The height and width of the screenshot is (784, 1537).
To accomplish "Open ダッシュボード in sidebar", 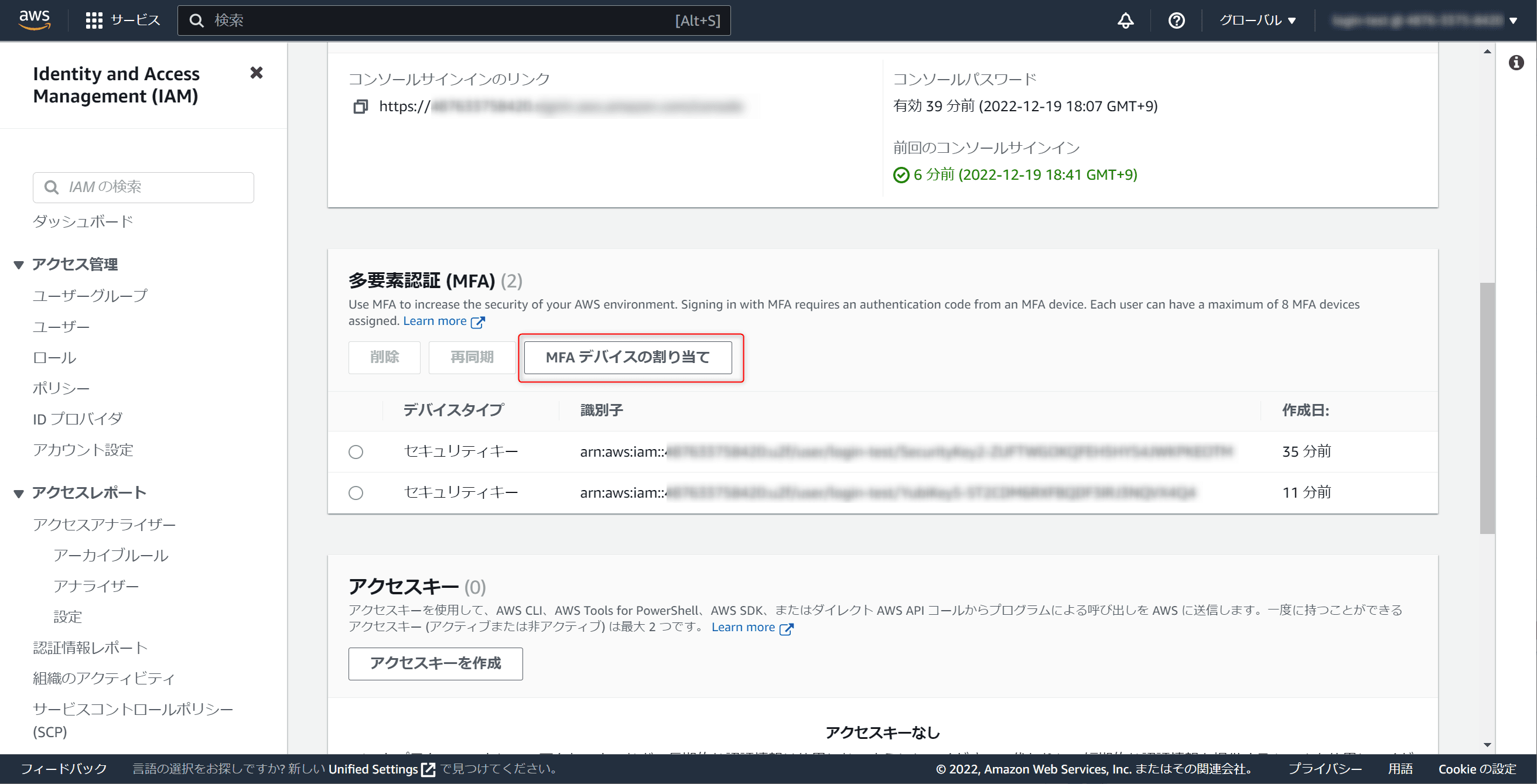I will click(x=83, y=221).
